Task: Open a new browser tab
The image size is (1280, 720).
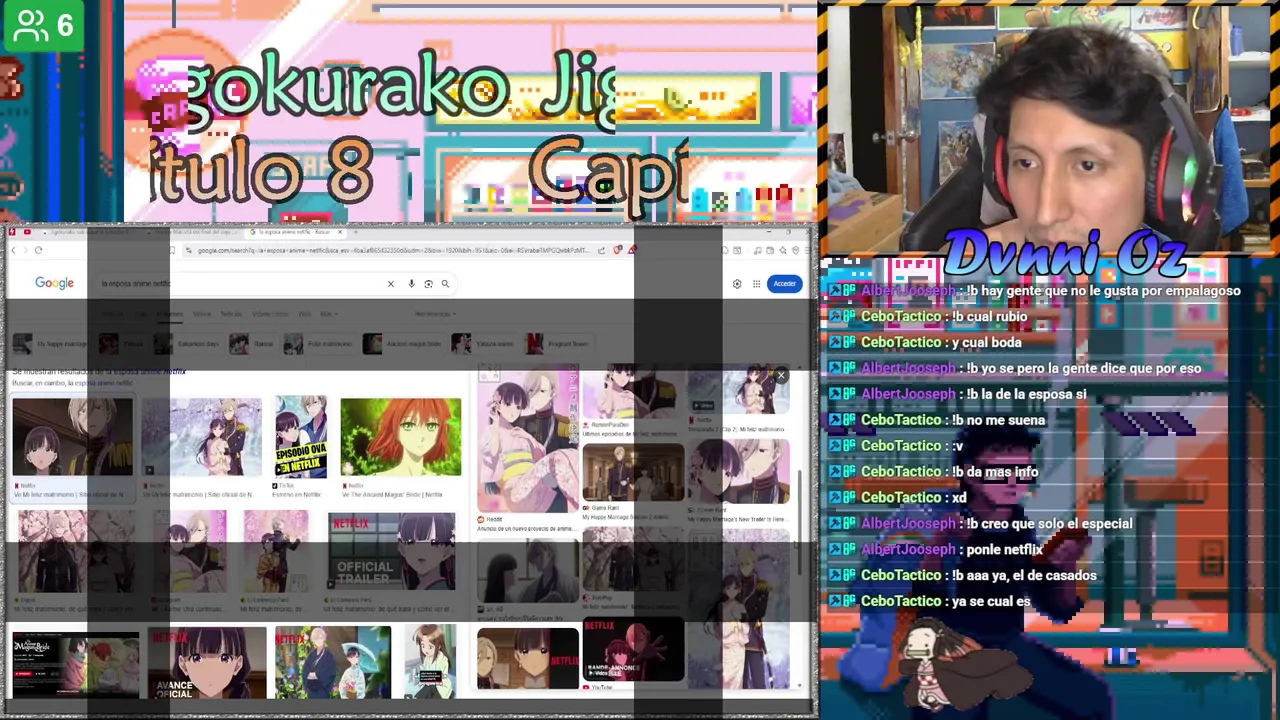Action: pos(356,232)
